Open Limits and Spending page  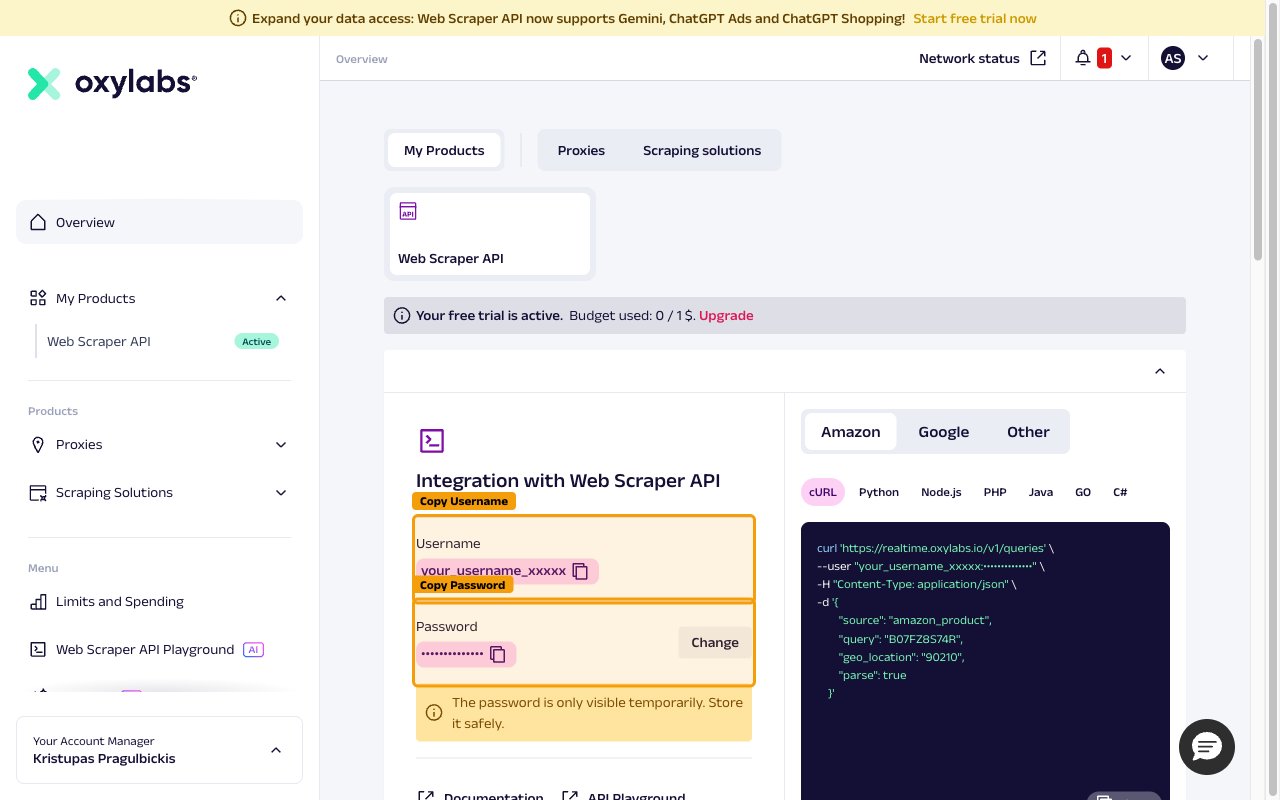point(120,601)
